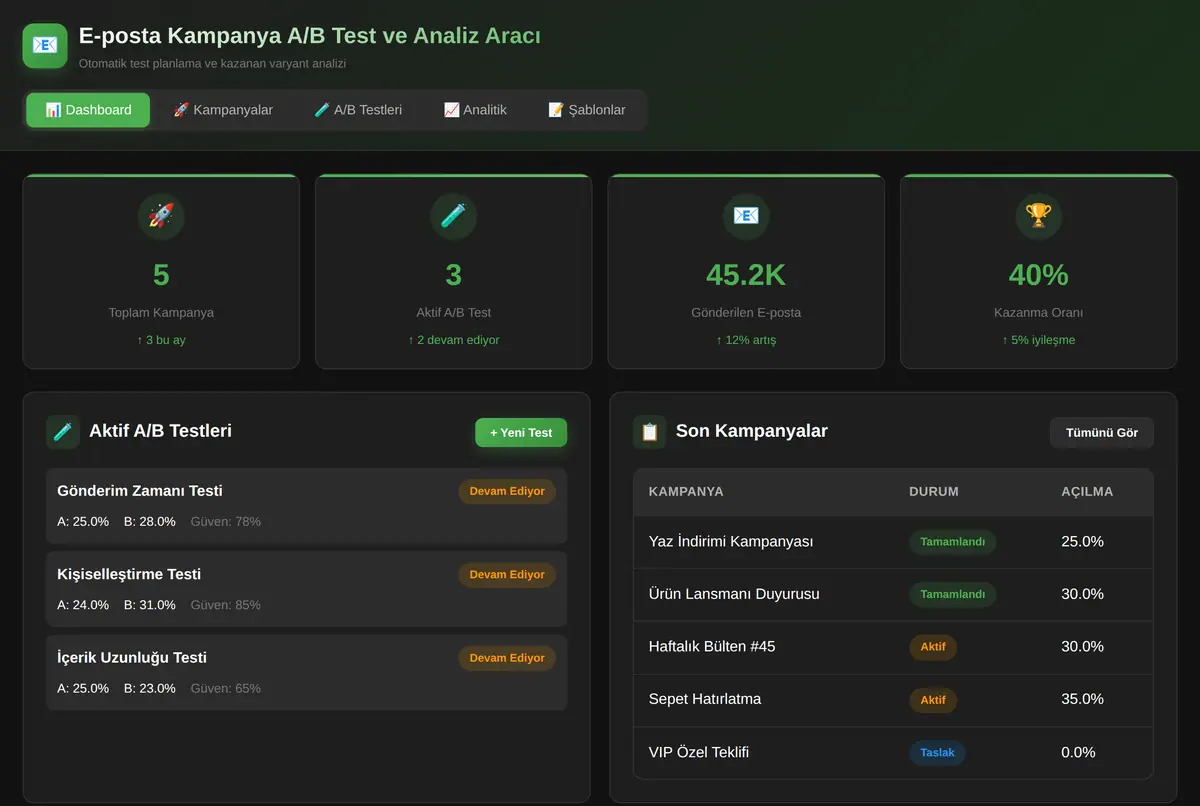
Task: Click Tamamlandı status of Yaz İndirimi Kampanyası
Action: [x=953, y=542]
